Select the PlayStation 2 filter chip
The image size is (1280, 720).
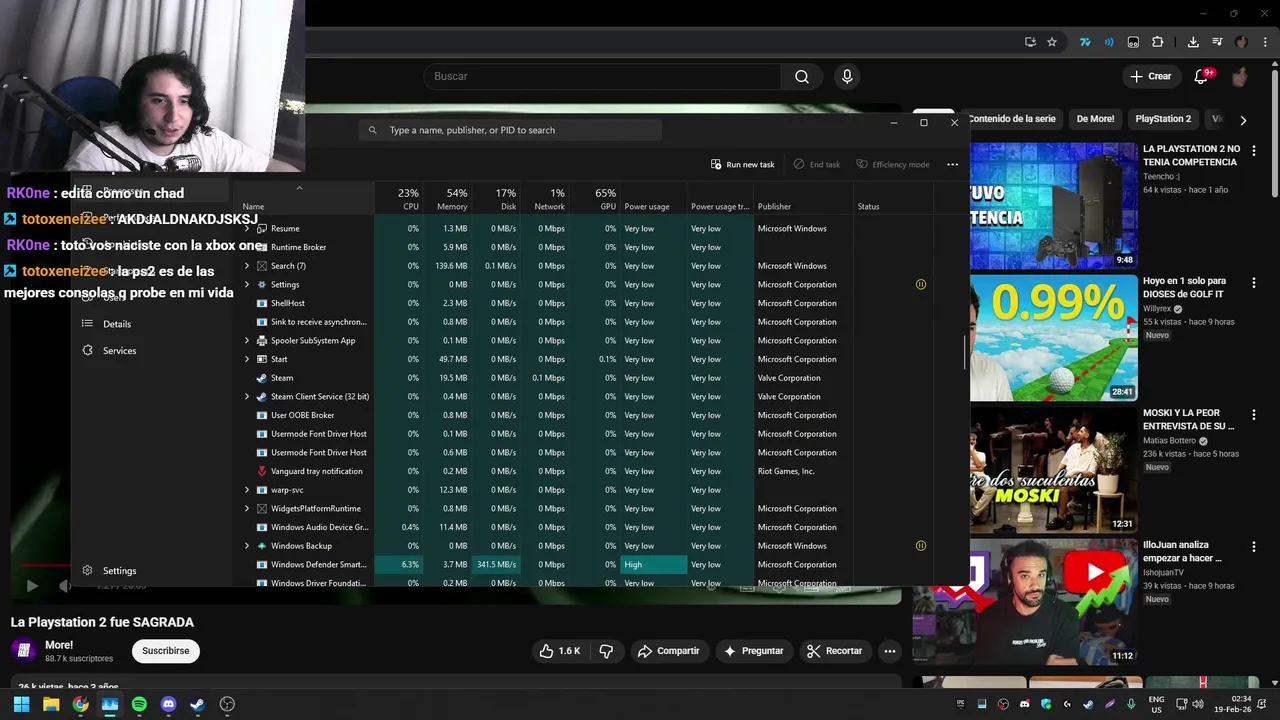coord(1163,119)
